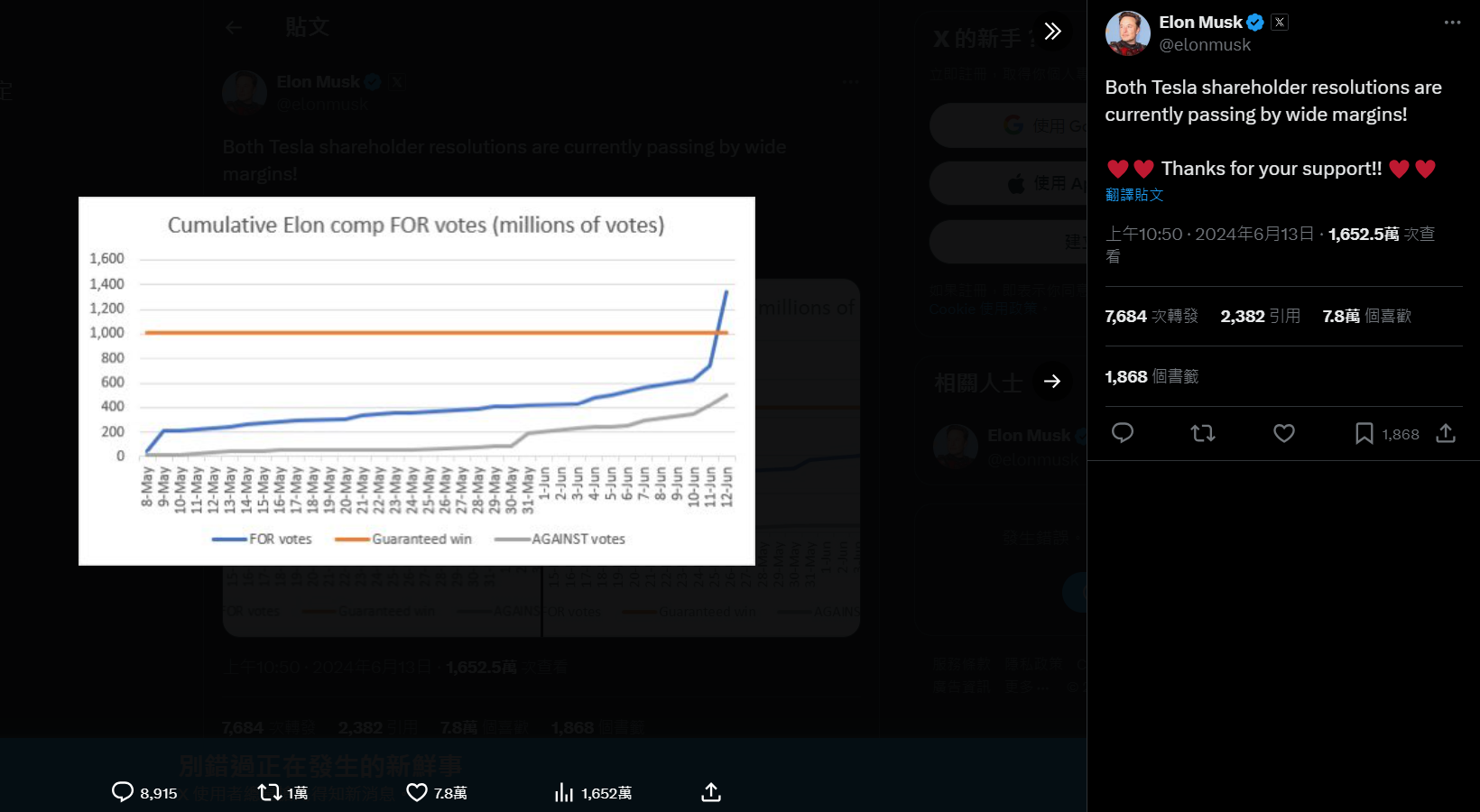Click the reply icon in the right panel
The width and height of the screenshot is (1480, 812).
pyautogui.click(x=1123, y=433)
